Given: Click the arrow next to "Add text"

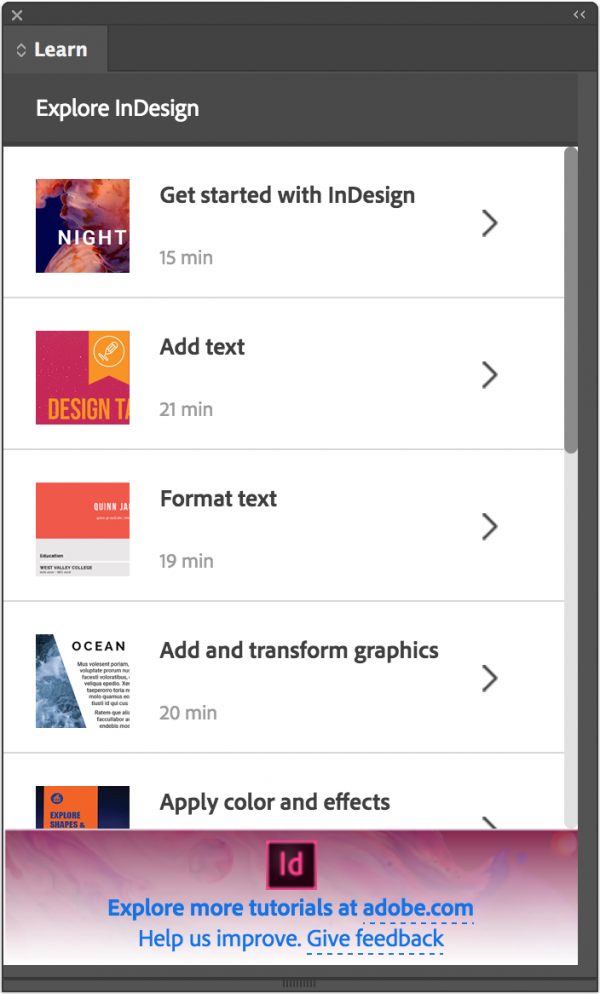Looking at the screenshot, I should click(x=489, y=375).
